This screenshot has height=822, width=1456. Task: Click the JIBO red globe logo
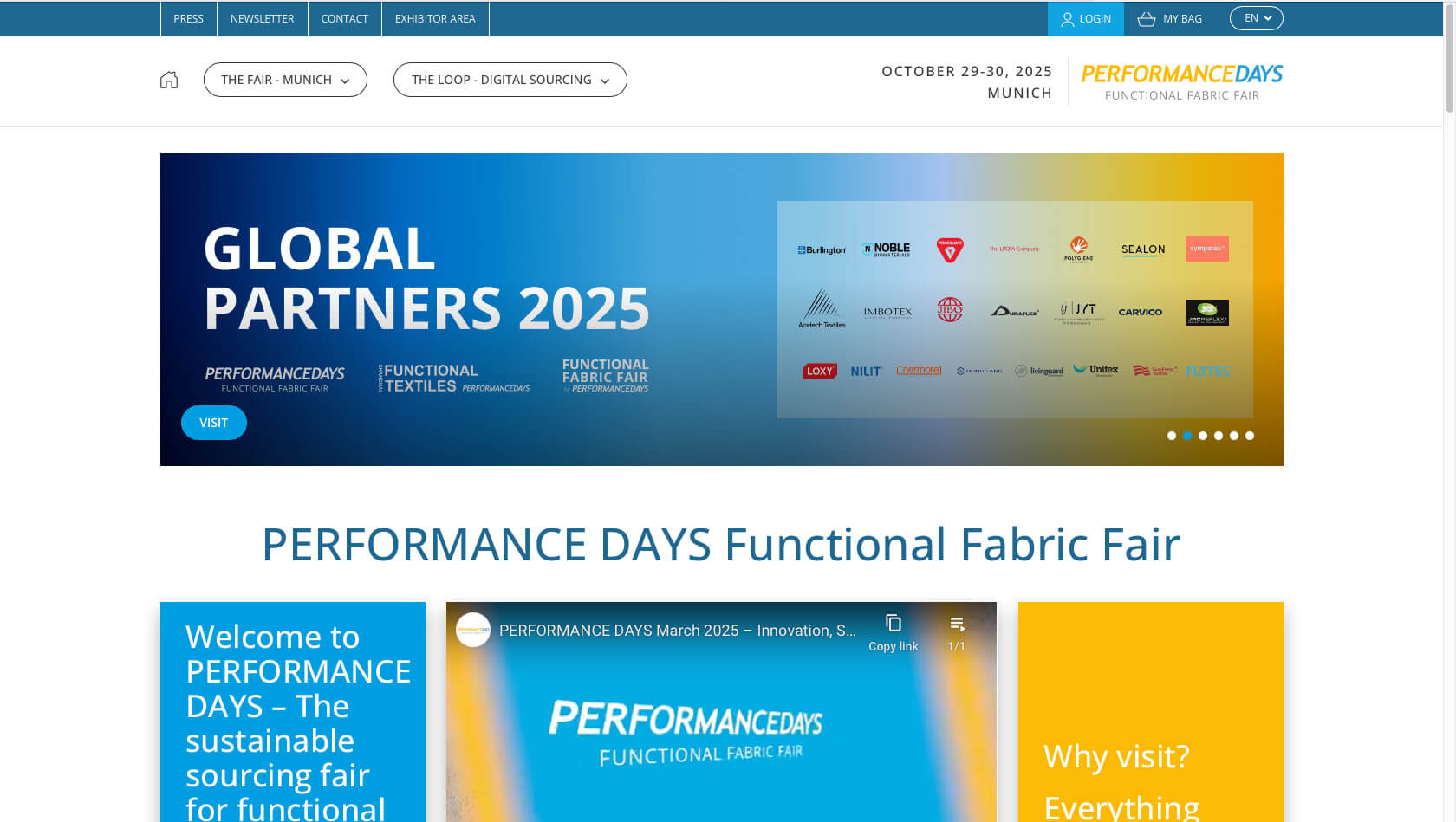(x=950, y=309)
